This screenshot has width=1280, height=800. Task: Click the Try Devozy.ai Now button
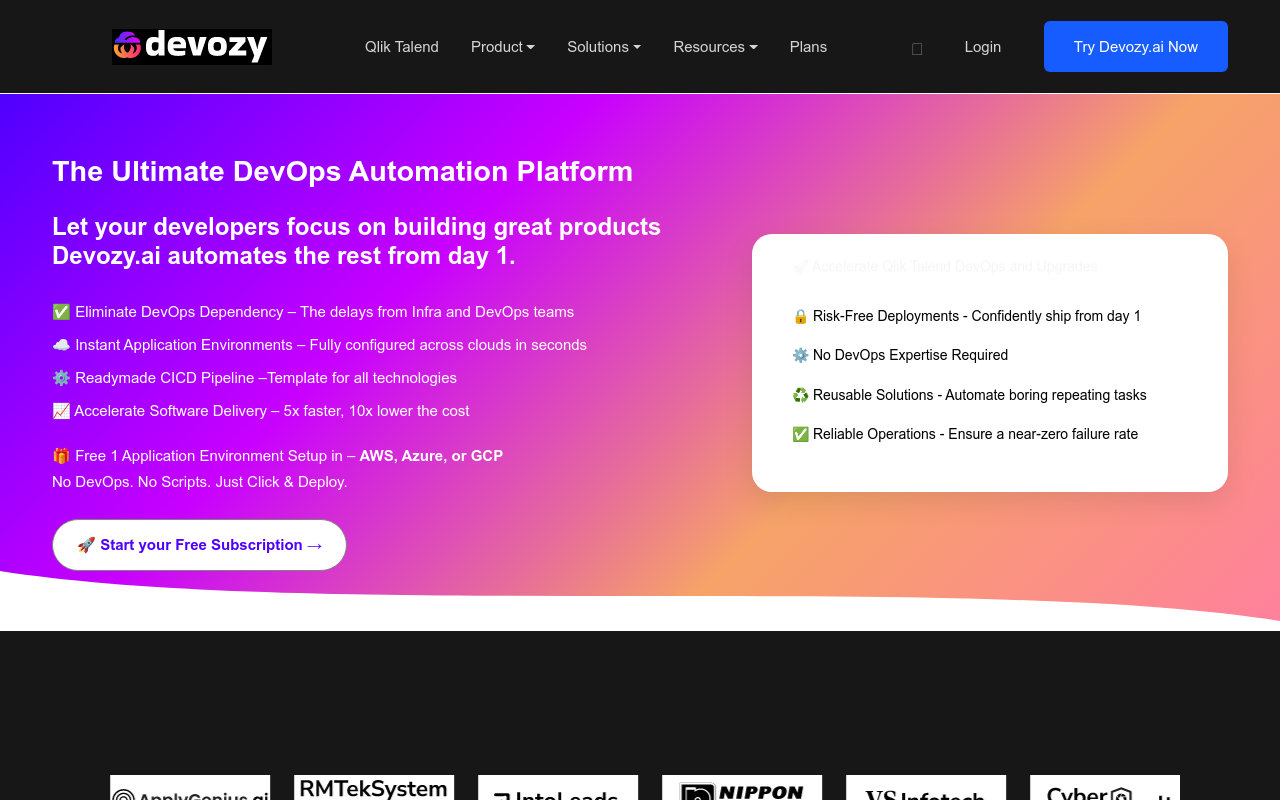(1135, 46)
